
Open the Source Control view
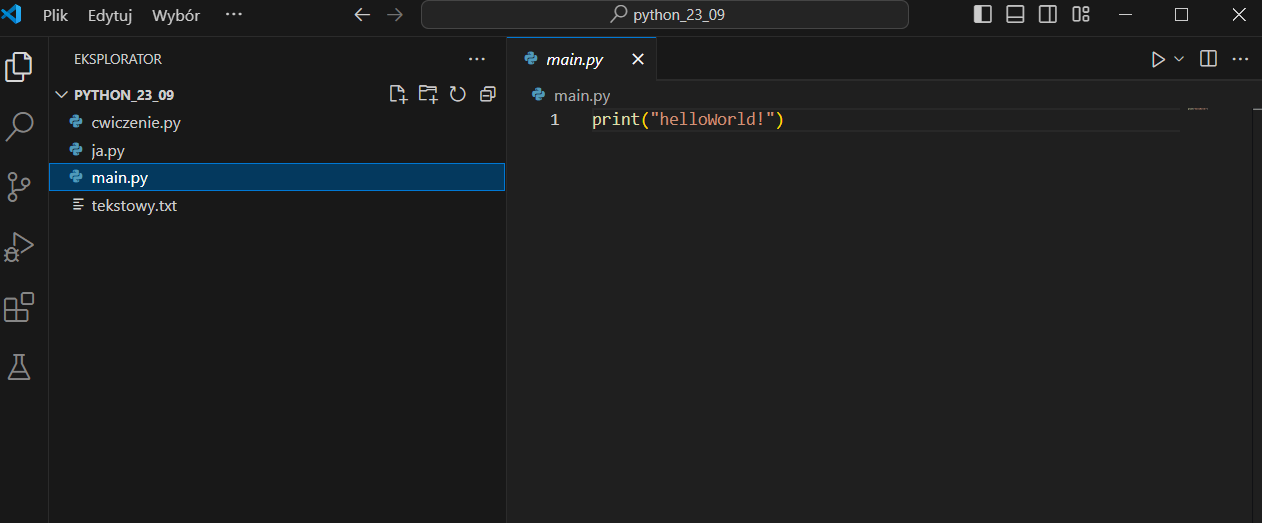20,186
